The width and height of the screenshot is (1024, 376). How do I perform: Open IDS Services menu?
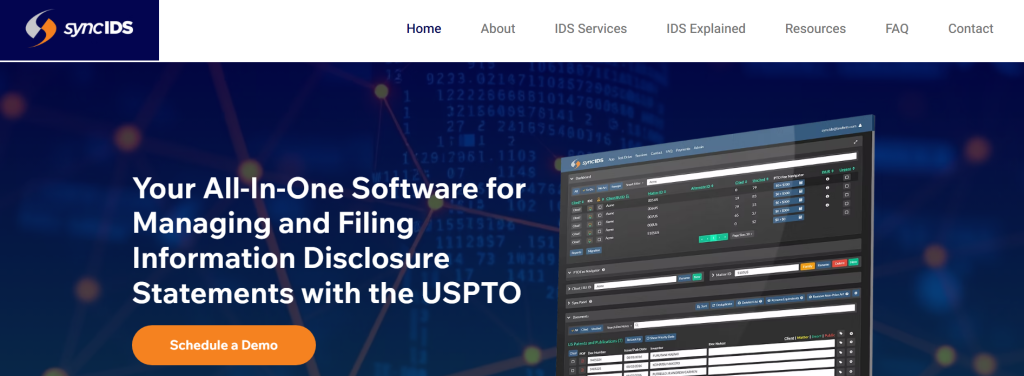[x=590, y=29]
